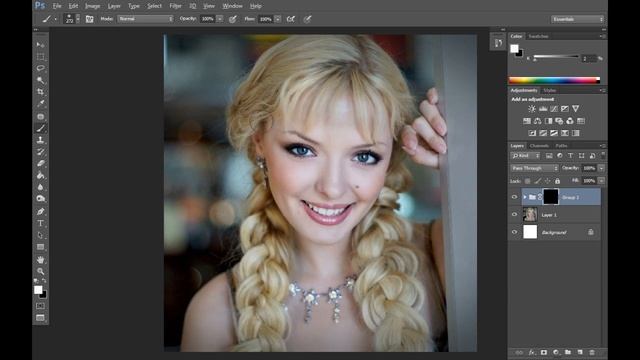Swap foreground and background colors in toolbox

[44, 281]
